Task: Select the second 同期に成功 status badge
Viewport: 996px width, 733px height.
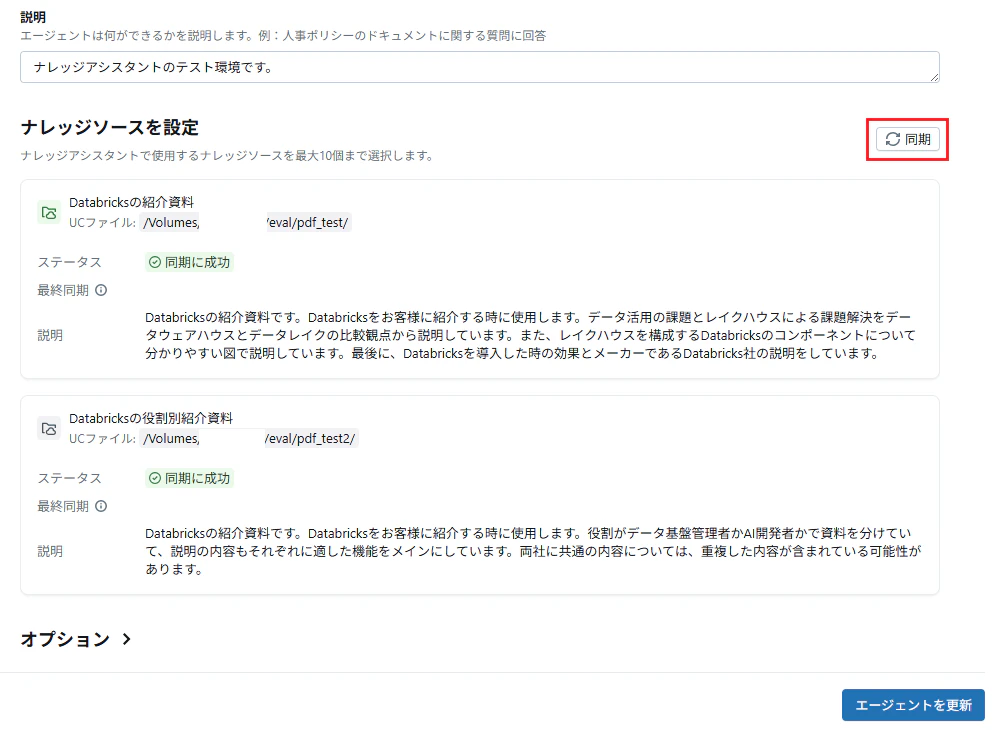Action: (189, 478)
